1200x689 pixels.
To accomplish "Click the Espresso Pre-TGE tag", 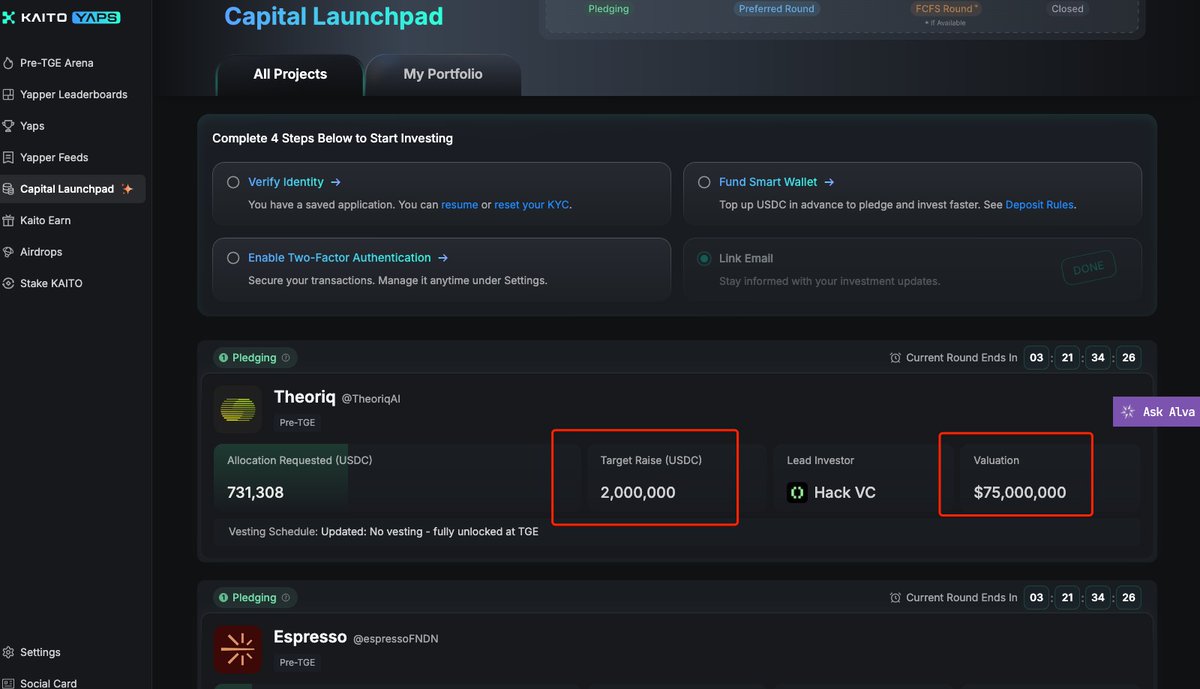I will [297, 663].
